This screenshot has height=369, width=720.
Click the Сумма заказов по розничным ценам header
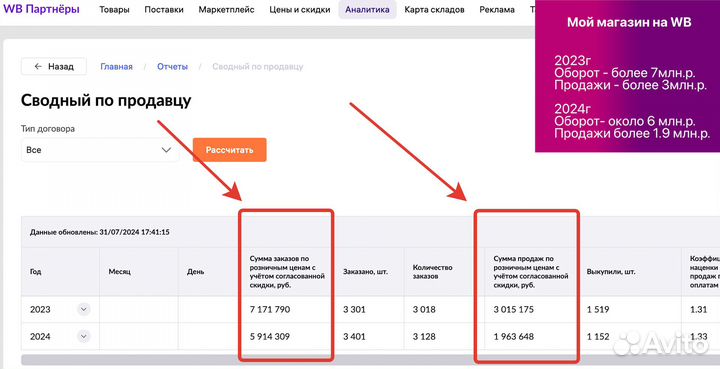(287, 272)
